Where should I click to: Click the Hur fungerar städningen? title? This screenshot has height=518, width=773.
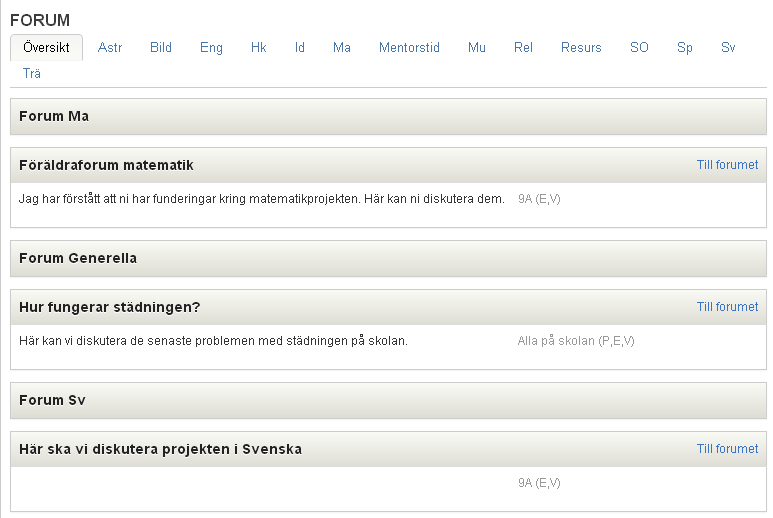(x=109, y=307)
